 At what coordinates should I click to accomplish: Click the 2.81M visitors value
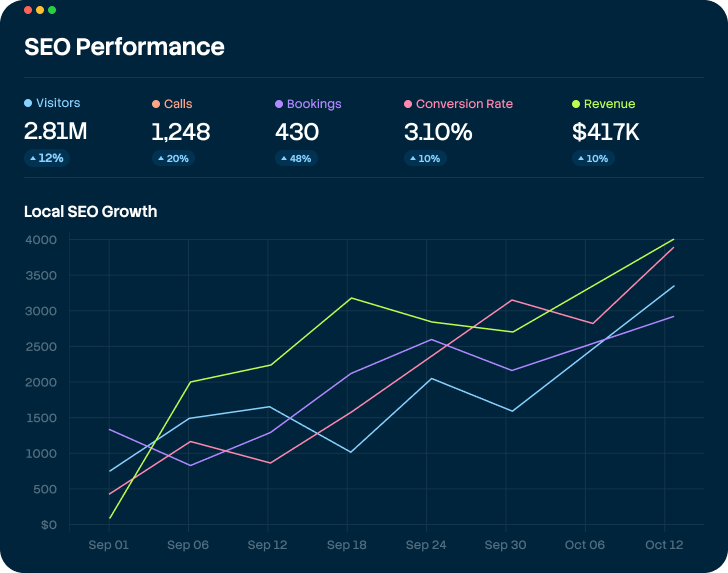click(55, 131)
